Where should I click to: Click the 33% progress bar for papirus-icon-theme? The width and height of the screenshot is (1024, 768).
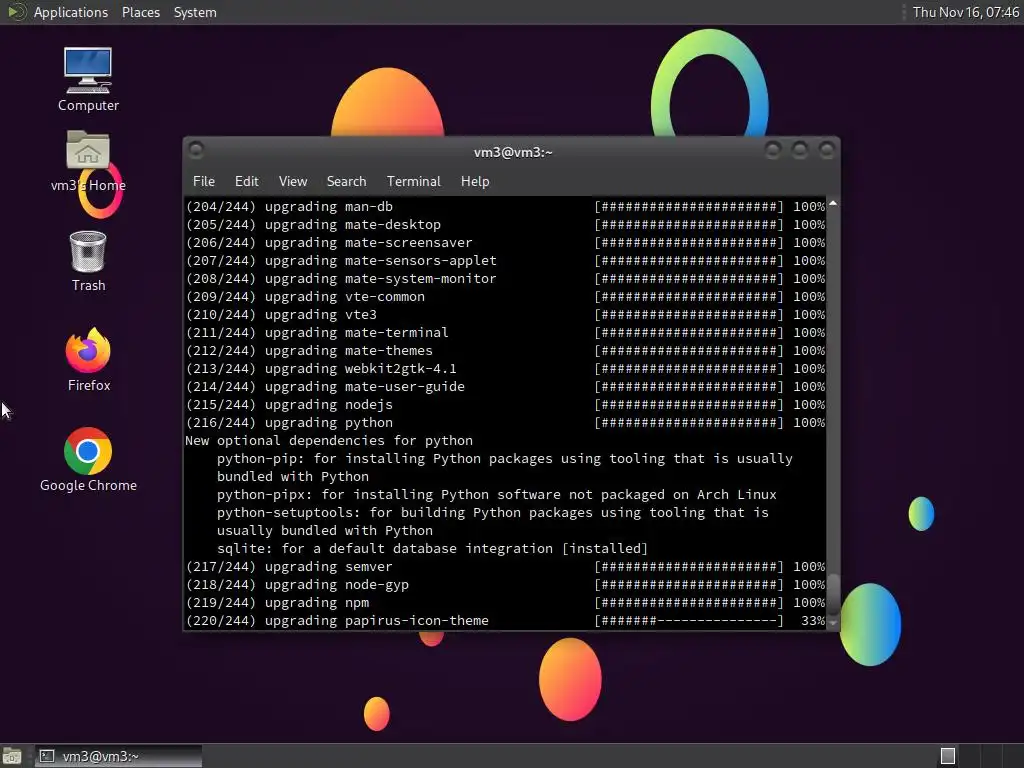click(688, 621)
